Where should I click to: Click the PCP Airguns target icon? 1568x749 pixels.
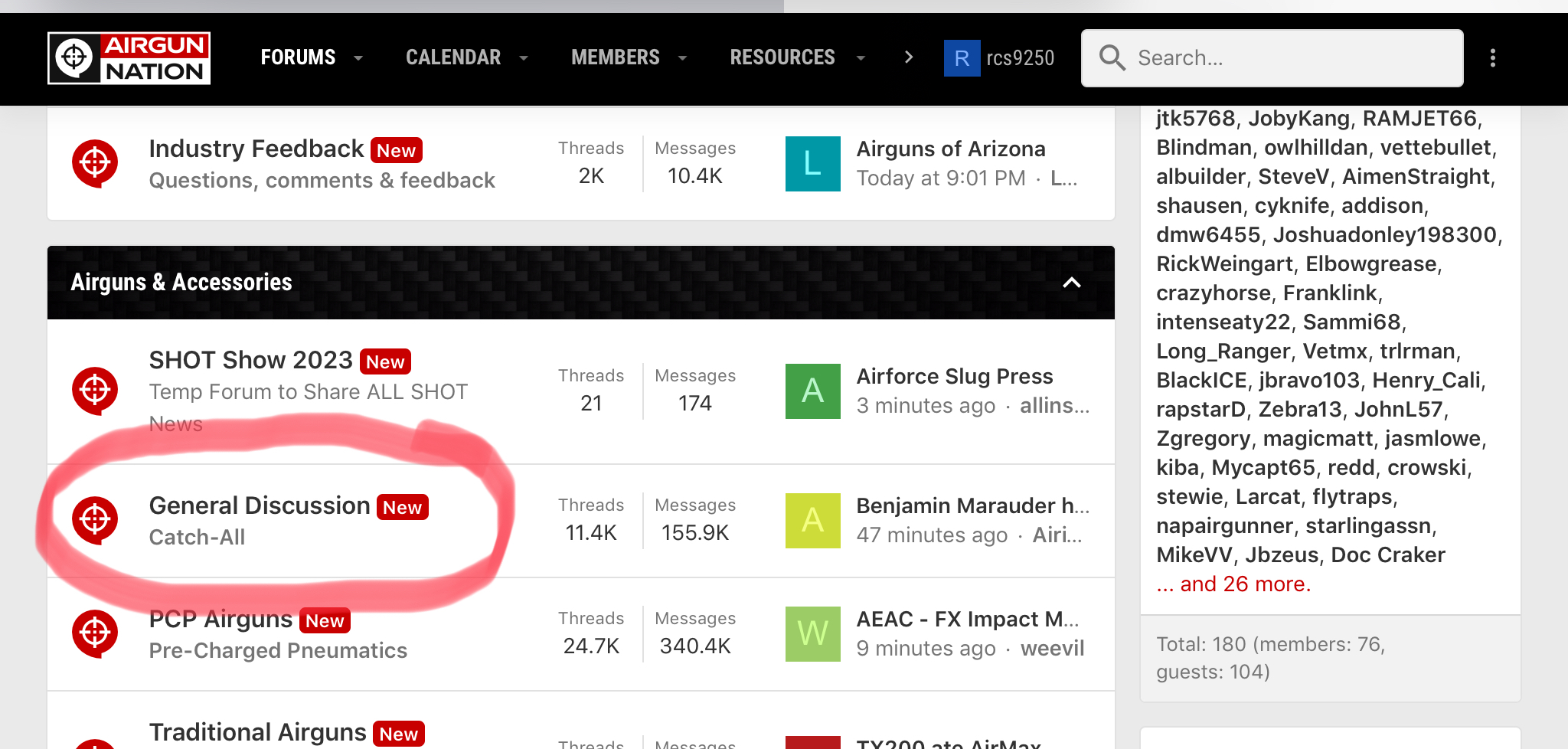[x=95, y=633]
